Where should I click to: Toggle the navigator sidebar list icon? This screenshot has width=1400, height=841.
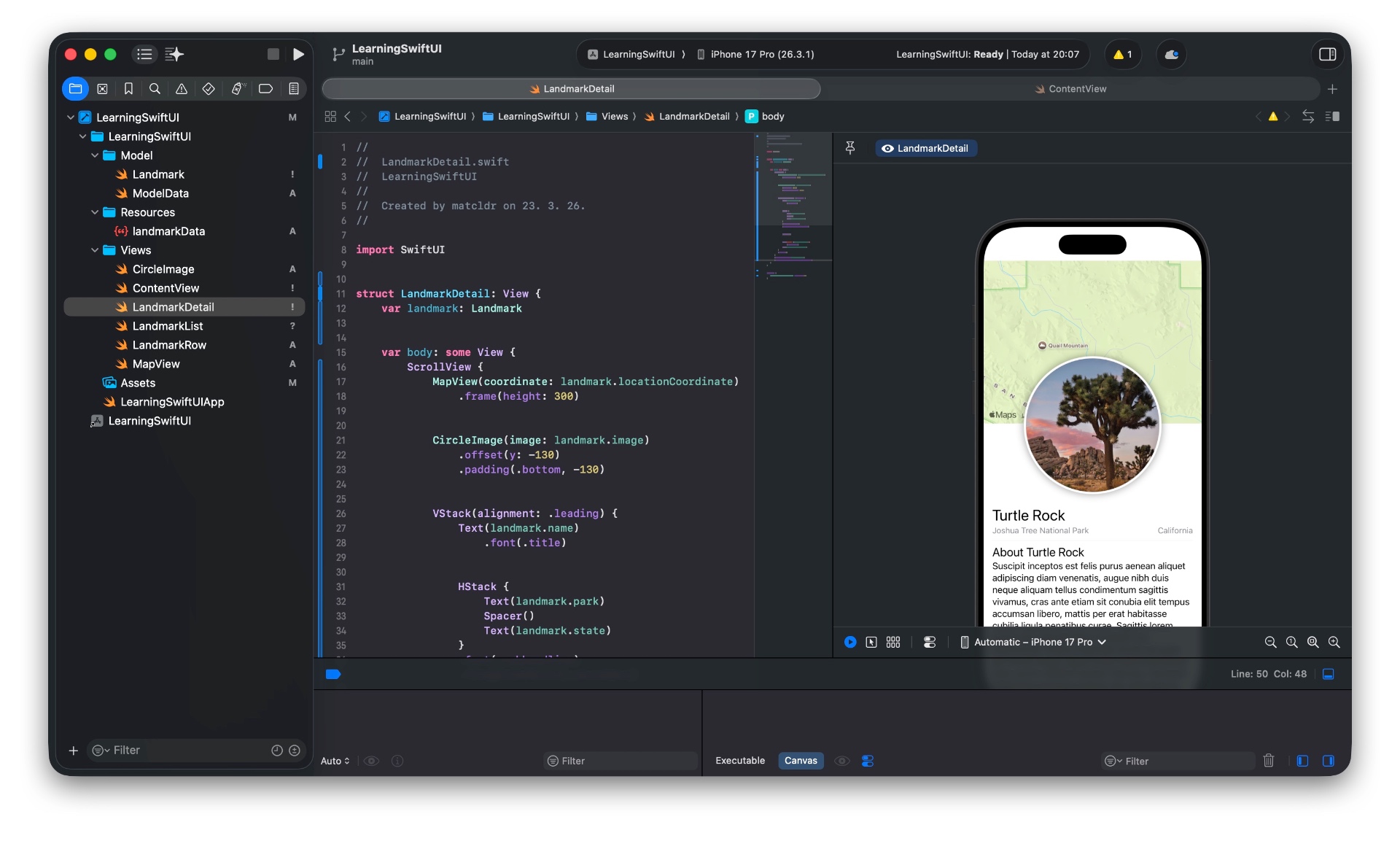coord(144,54)
